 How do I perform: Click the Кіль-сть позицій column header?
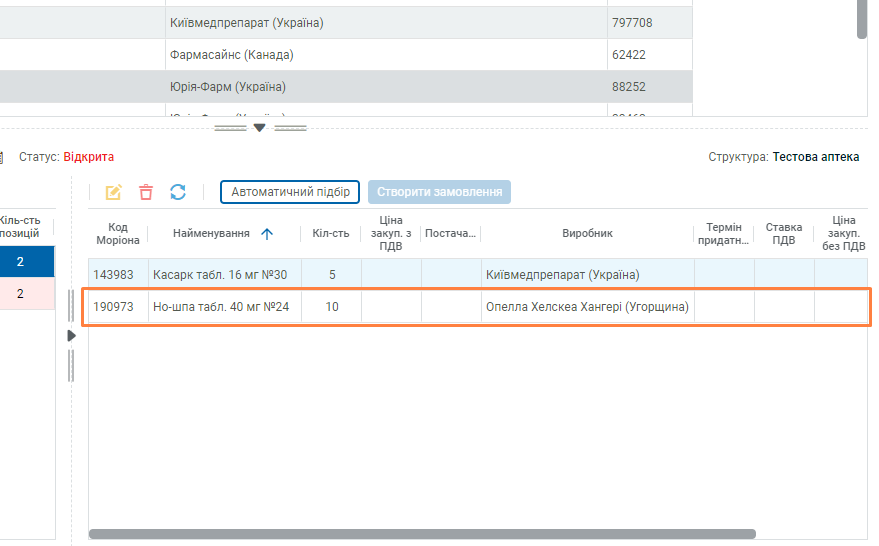click(x=20, y=227)
